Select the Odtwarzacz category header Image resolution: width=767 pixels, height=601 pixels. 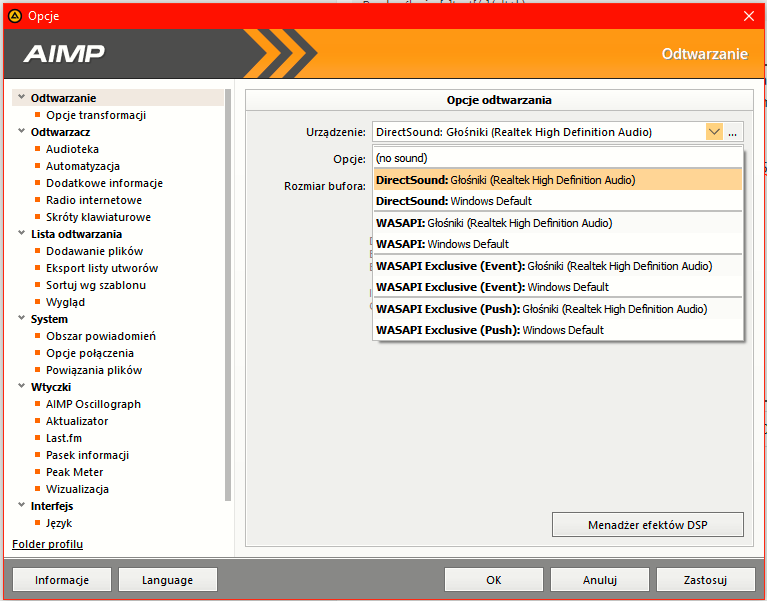[x=60, y=132]
